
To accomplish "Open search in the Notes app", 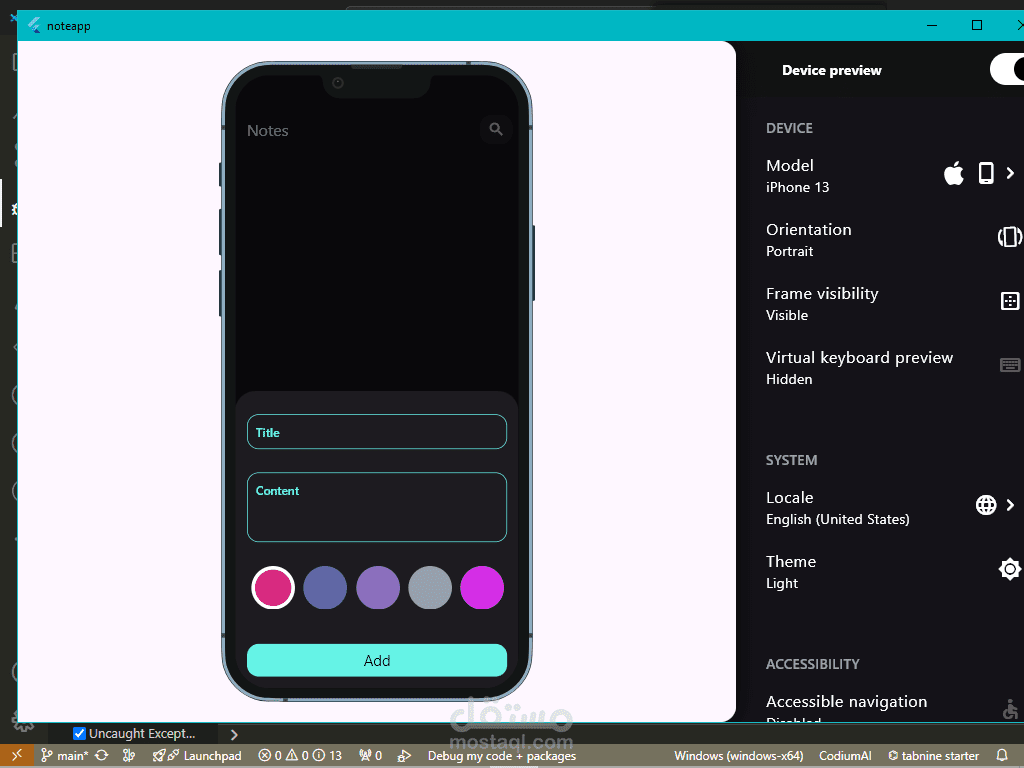I will 496,129.
